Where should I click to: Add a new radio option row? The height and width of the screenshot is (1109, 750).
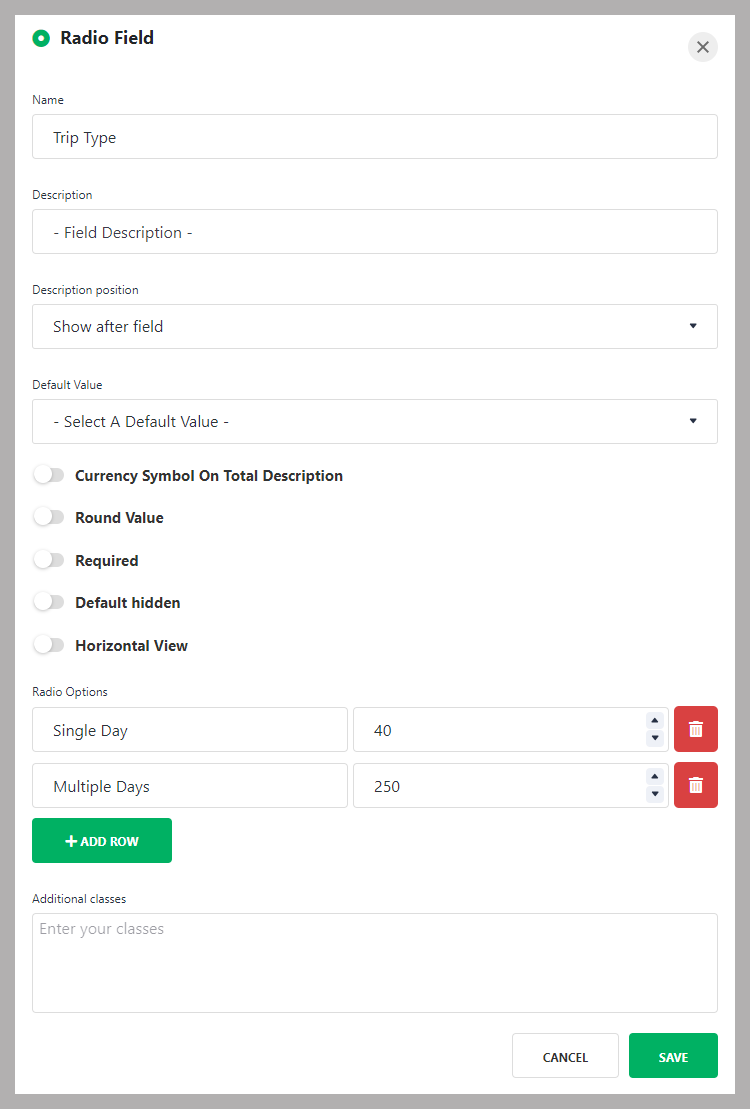(x=102, y=841)
